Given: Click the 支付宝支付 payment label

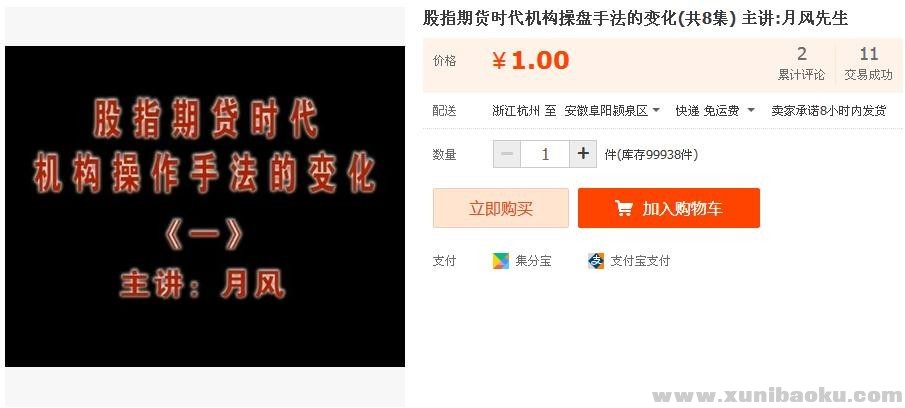Looking at the screenshot, I should pos(640,261).
